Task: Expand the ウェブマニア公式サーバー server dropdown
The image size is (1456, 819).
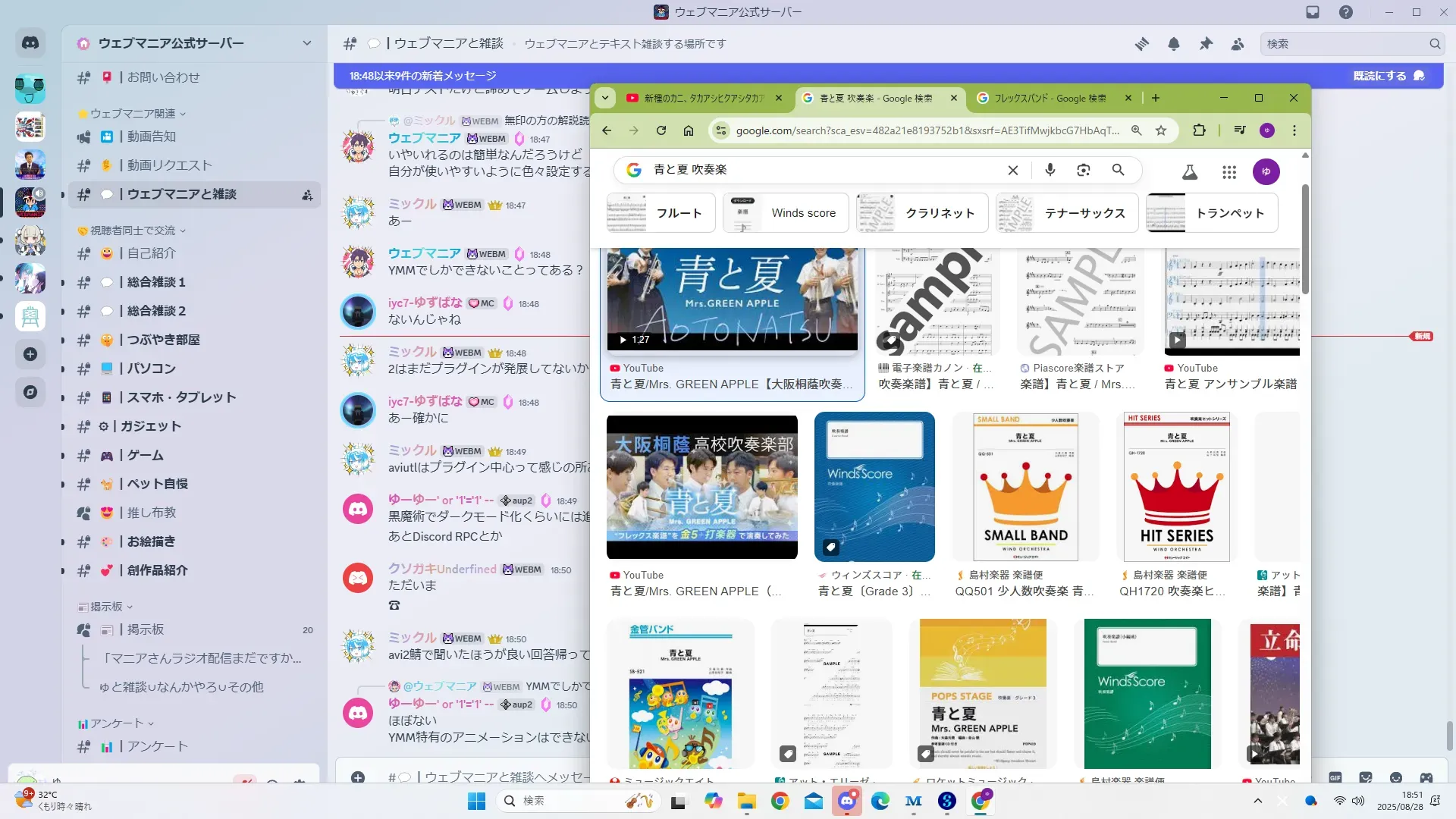Action: 306,43
